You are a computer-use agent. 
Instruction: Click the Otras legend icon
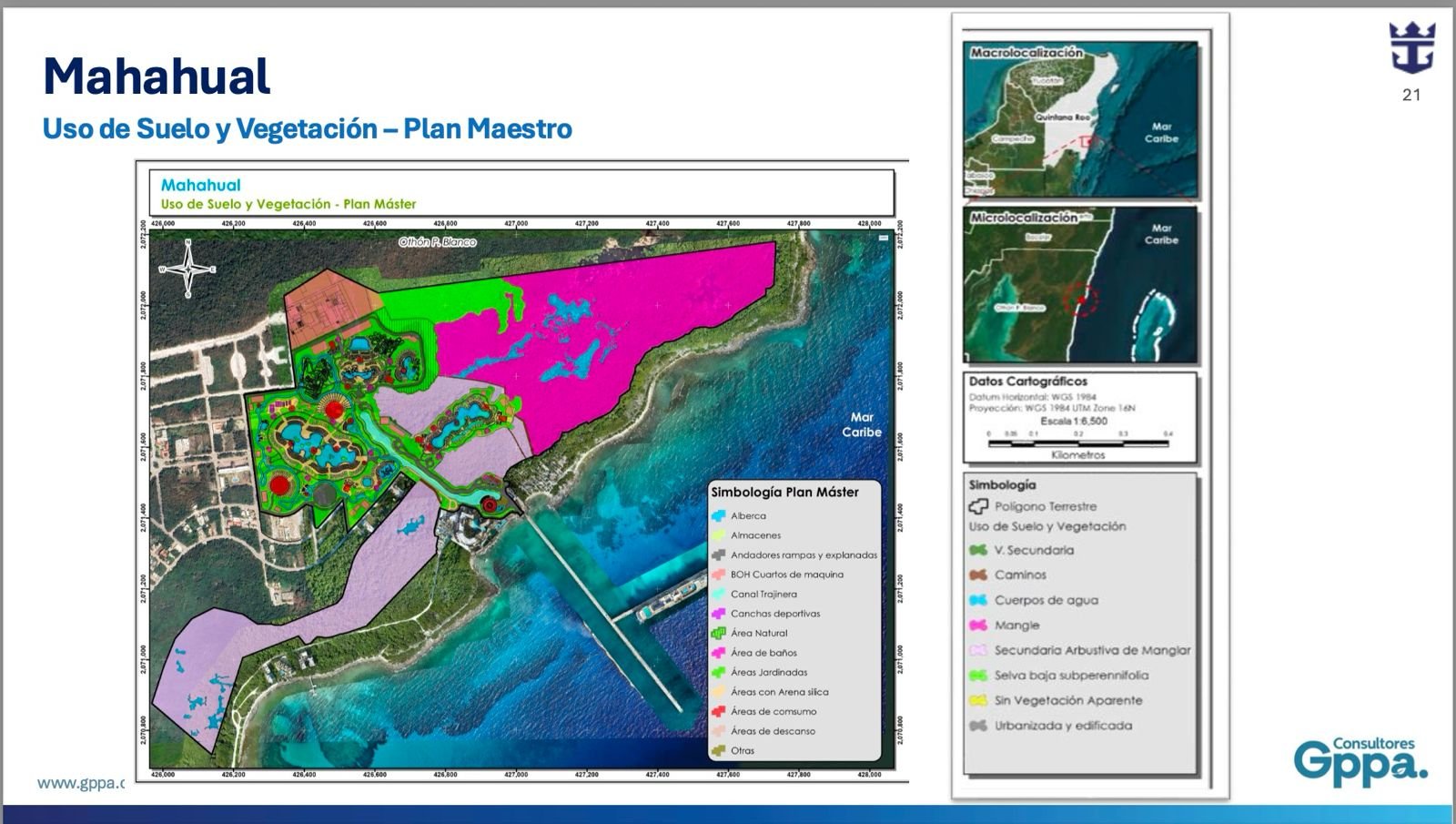[719, 750]
